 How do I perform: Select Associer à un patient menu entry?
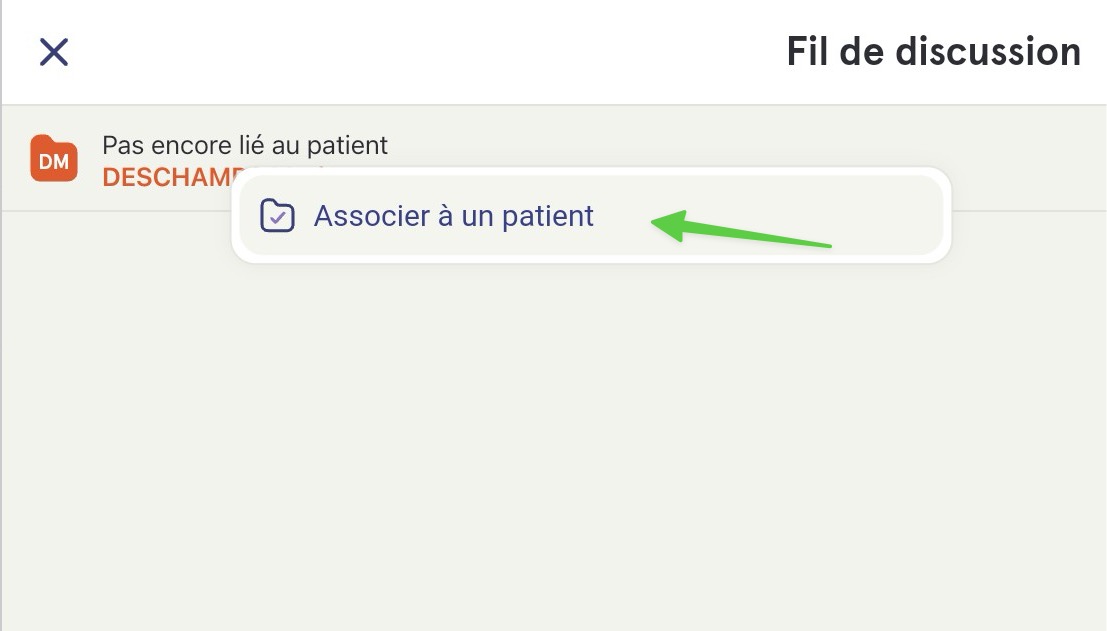(592, 215)
